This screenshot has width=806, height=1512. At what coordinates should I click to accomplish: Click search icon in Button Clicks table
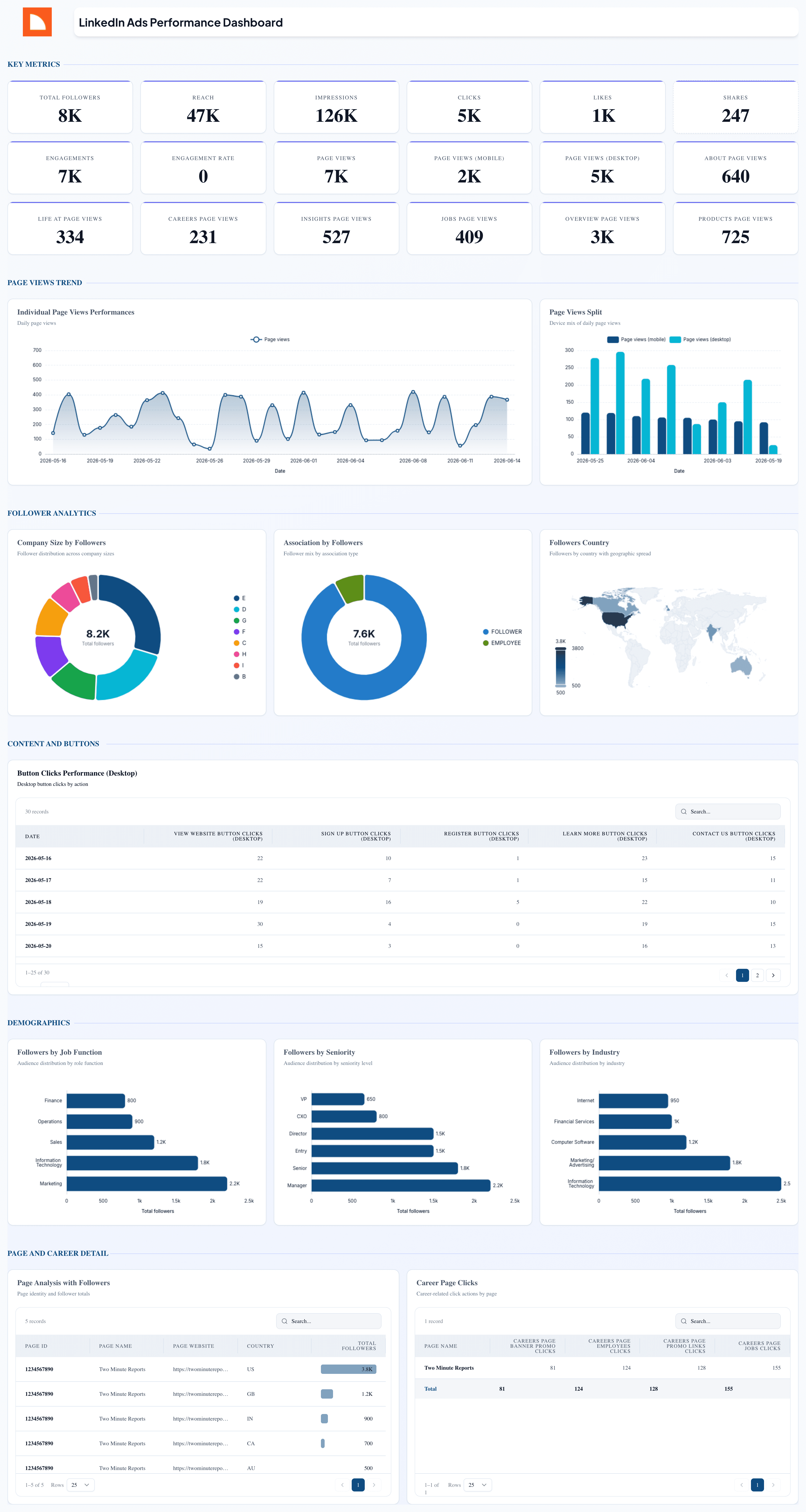tap(683, 812)
